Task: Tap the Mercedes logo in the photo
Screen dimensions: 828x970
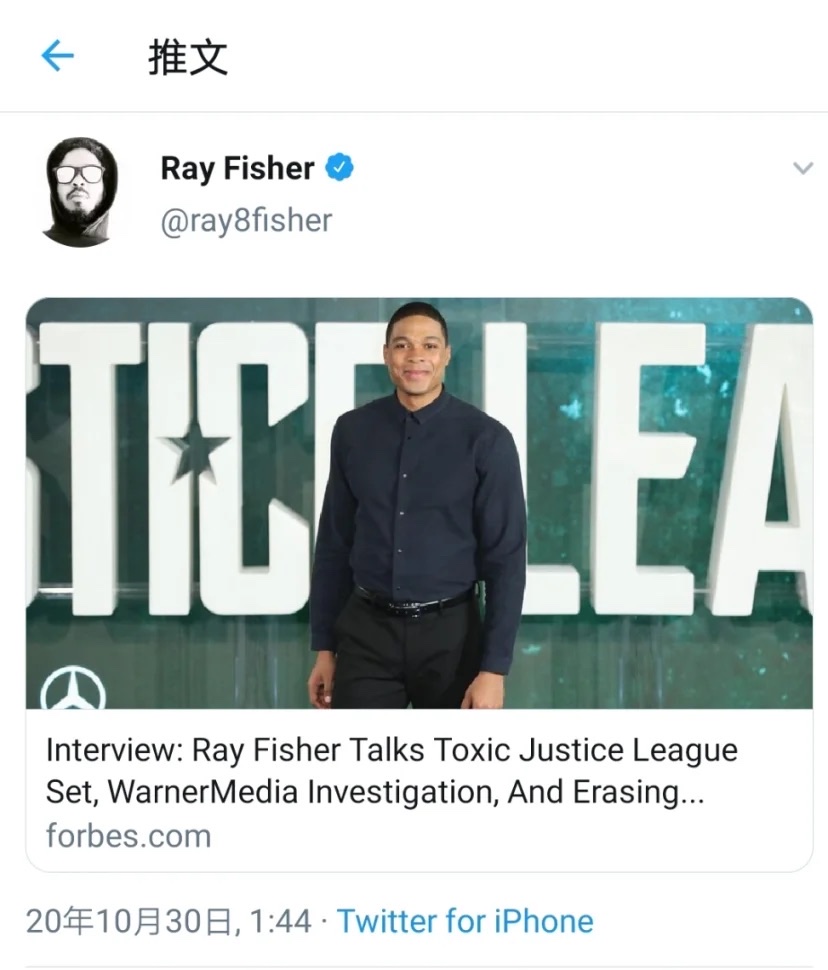Action: coord(73,688)
